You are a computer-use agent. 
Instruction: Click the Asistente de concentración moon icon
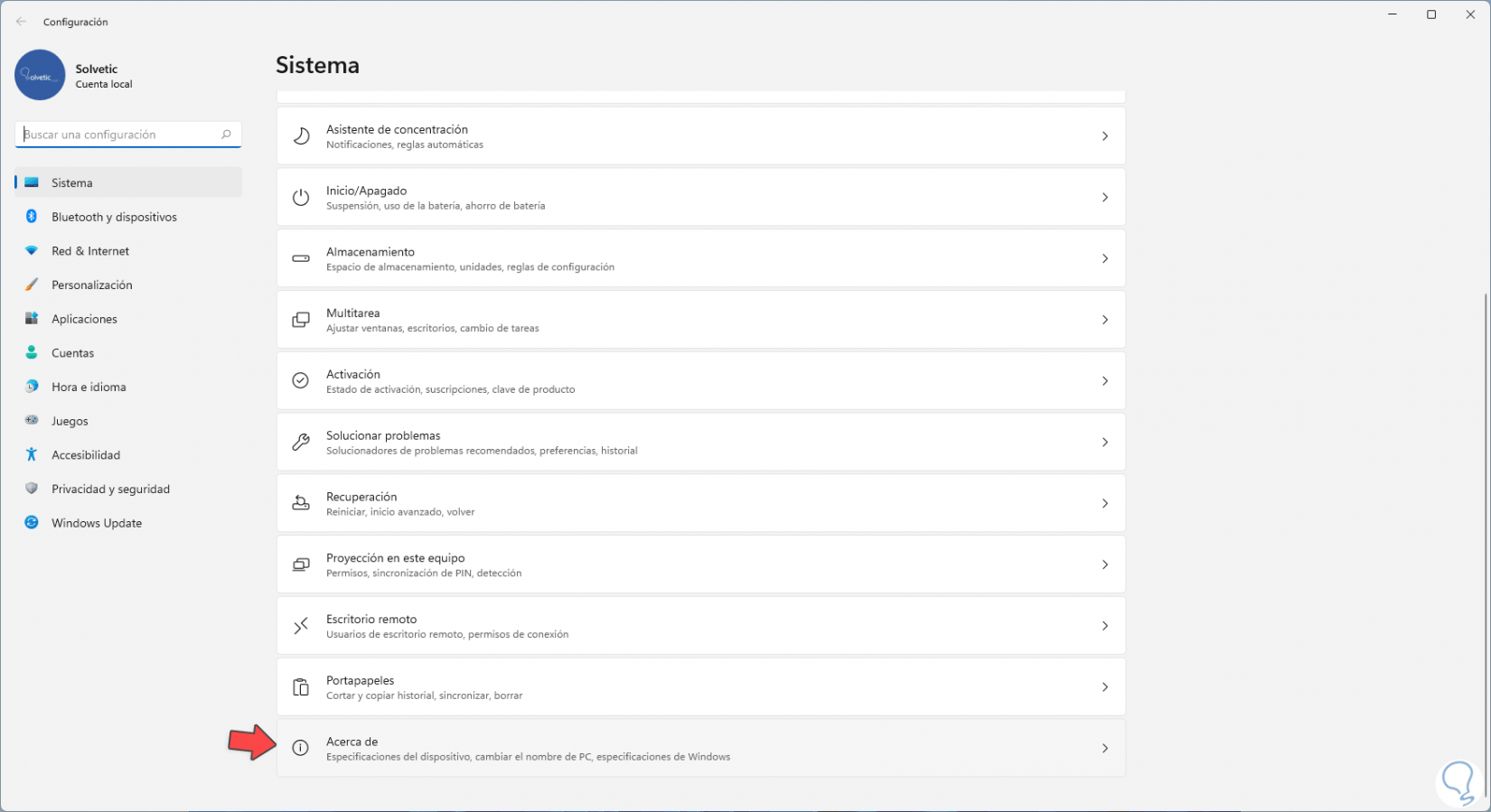point(301,136)
